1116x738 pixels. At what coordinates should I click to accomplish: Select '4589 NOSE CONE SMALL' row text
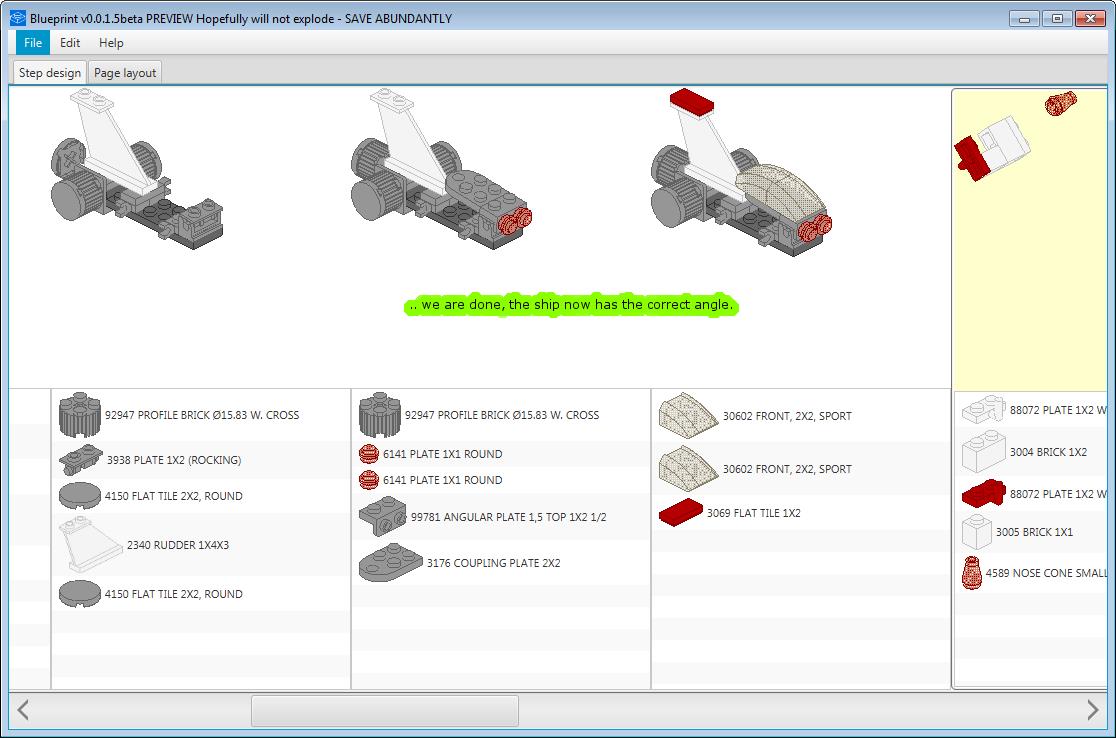1046,573
